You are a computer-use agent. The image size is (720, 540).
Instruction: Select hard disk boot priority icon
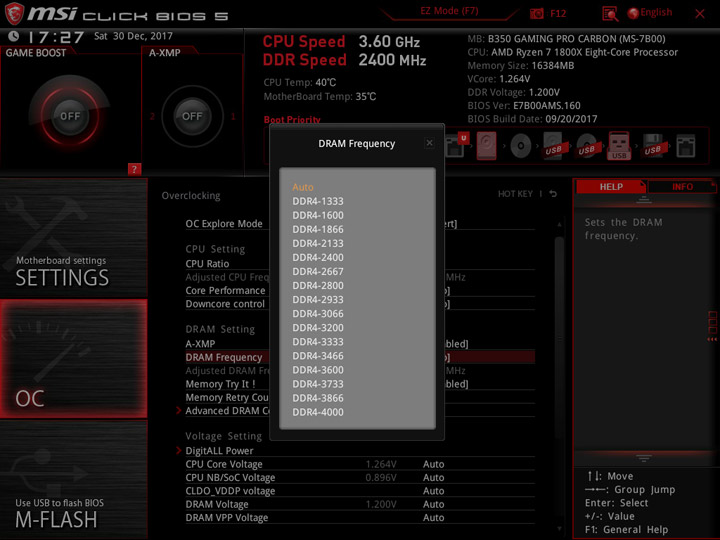486,146
